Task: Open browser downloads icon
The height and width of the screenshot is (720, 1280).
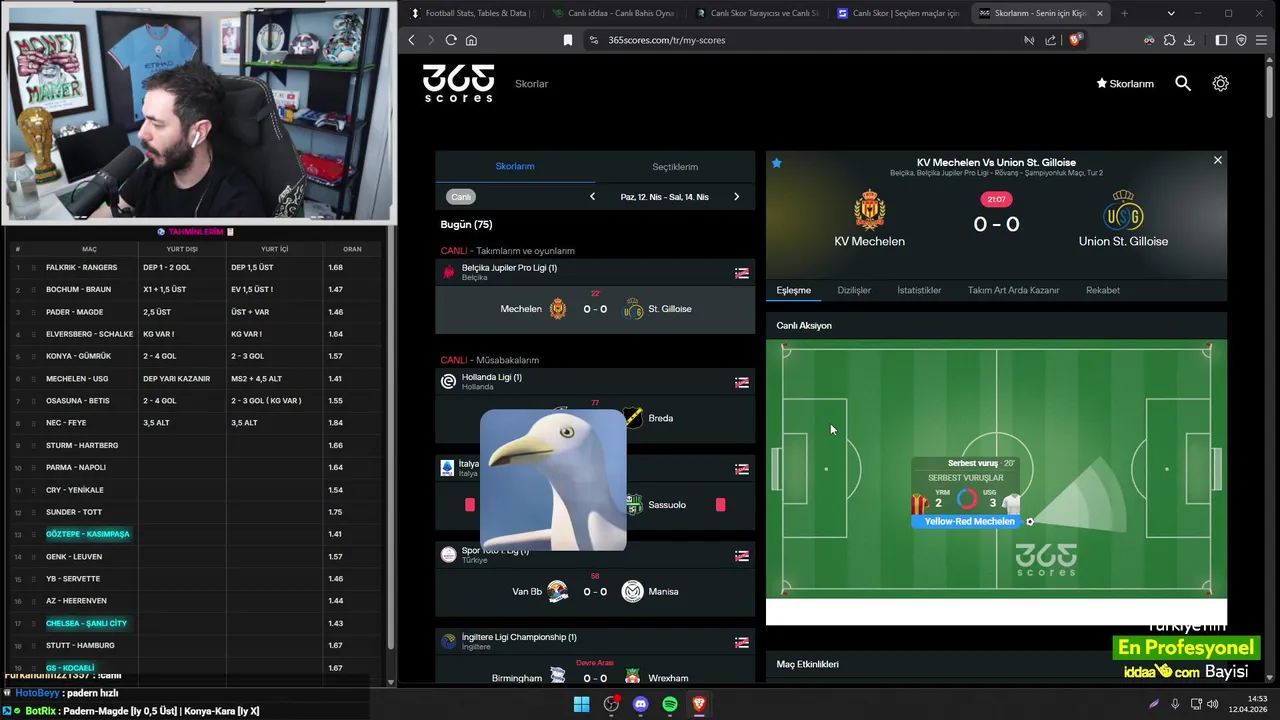Action: 1189,40
